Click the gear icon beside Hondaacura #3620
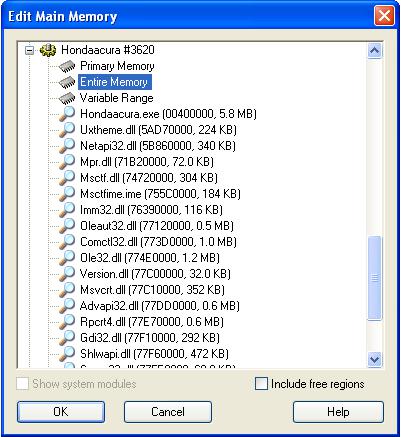The width and height of the screenshot is (402, 437). click(48, 50)
